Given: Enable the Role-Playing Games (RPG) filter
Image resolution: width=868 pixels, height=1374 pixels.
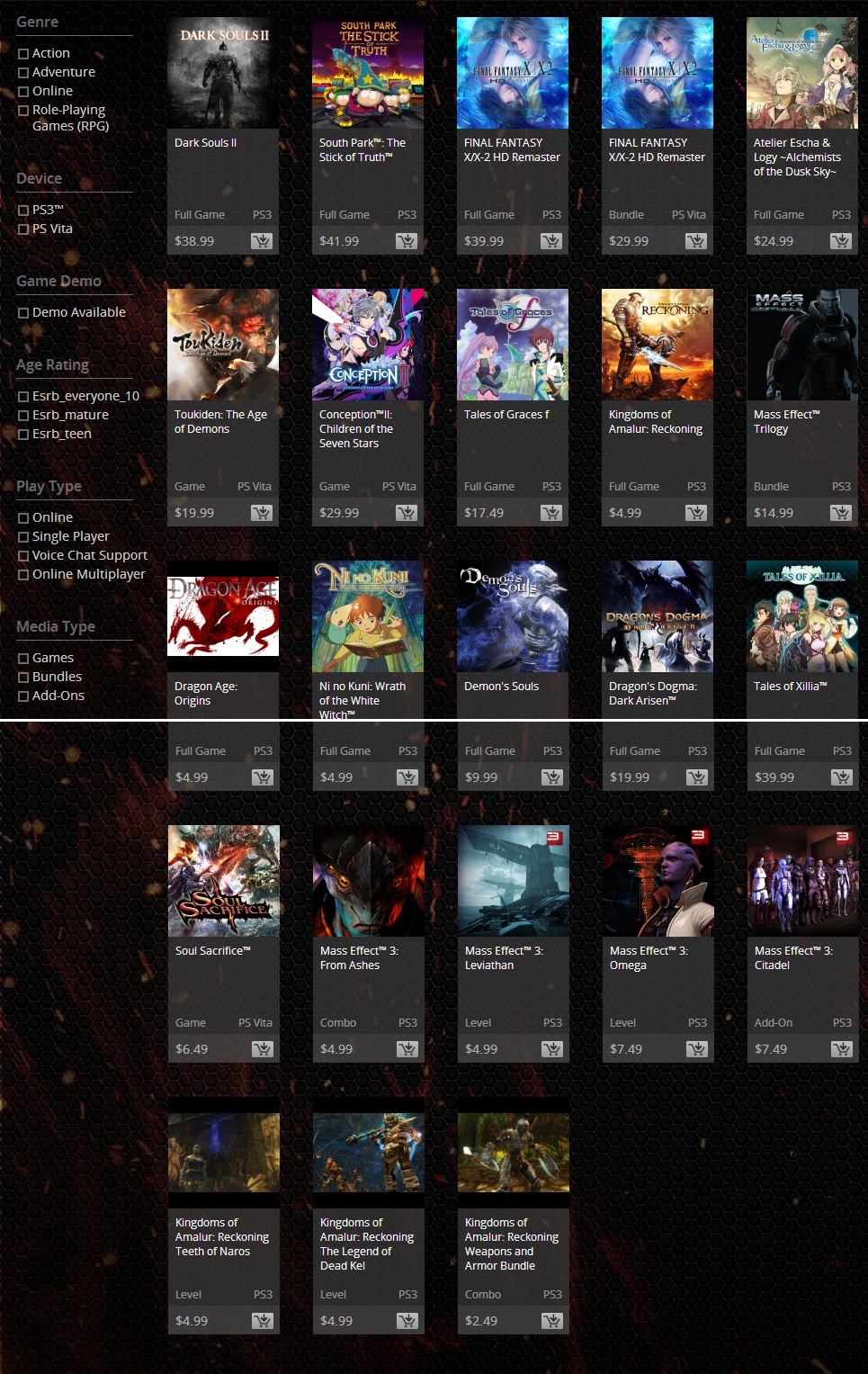Looking at the screenshot, I should click(23, 111).
